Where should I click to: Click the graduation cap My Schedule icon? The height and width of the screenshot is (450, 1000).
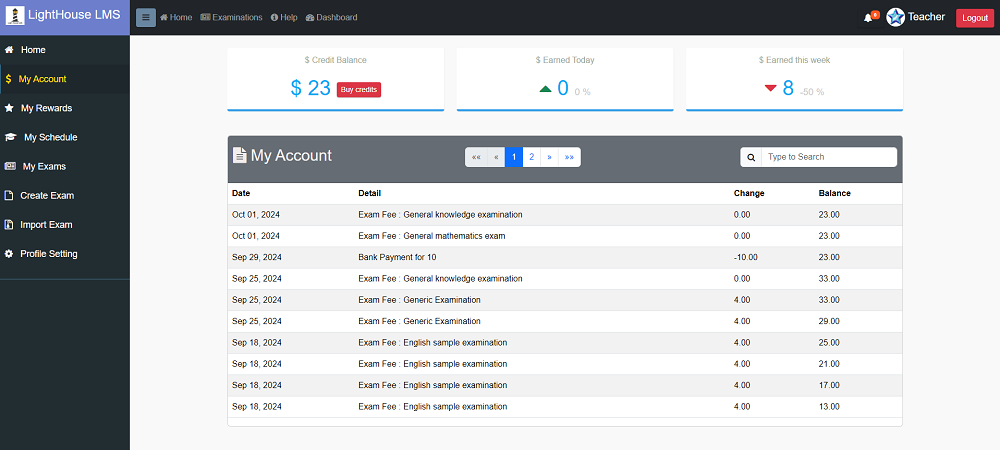tap(10, 137)
